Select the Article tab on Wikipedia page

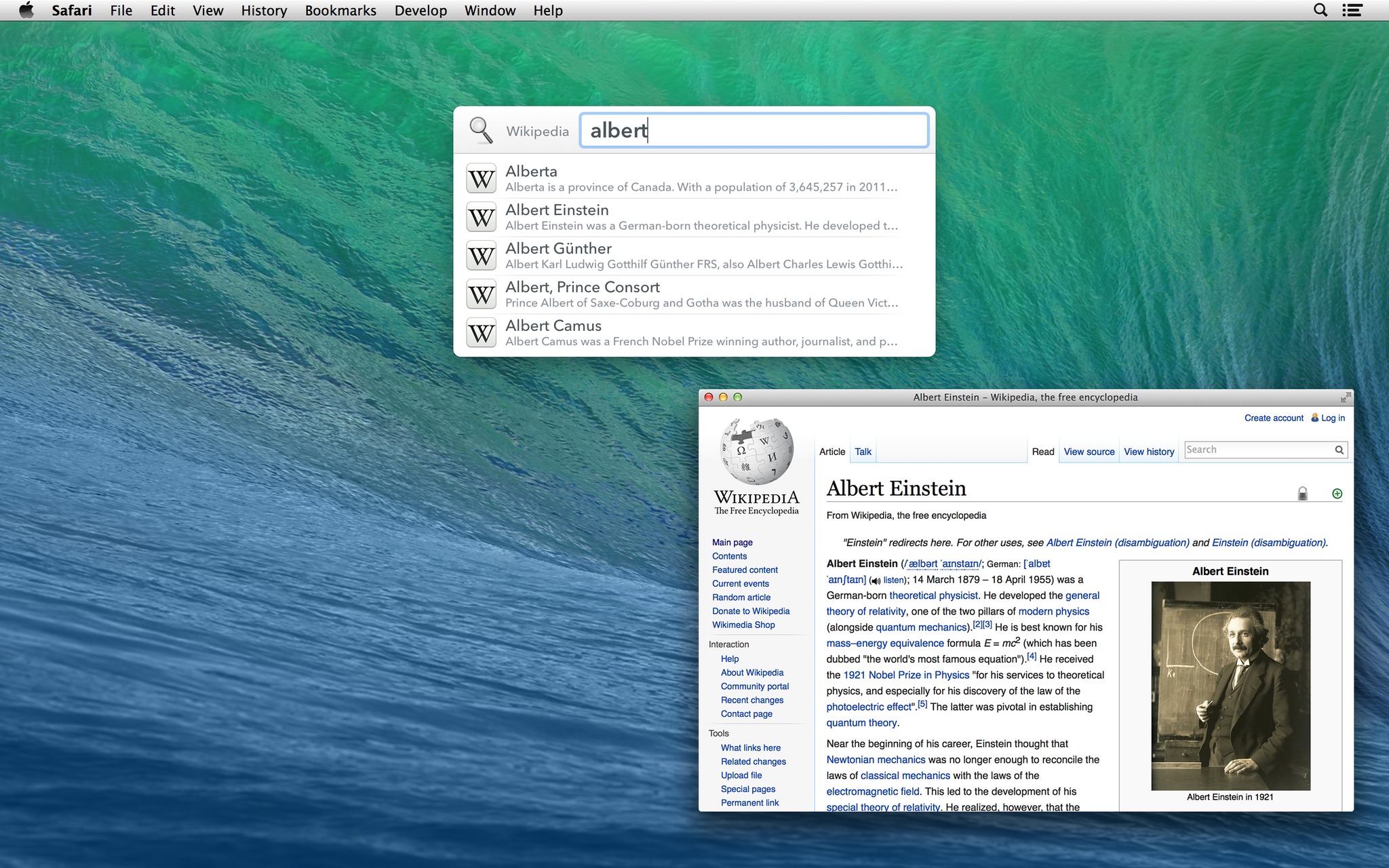pyautogui.click(x=831, y=452)
